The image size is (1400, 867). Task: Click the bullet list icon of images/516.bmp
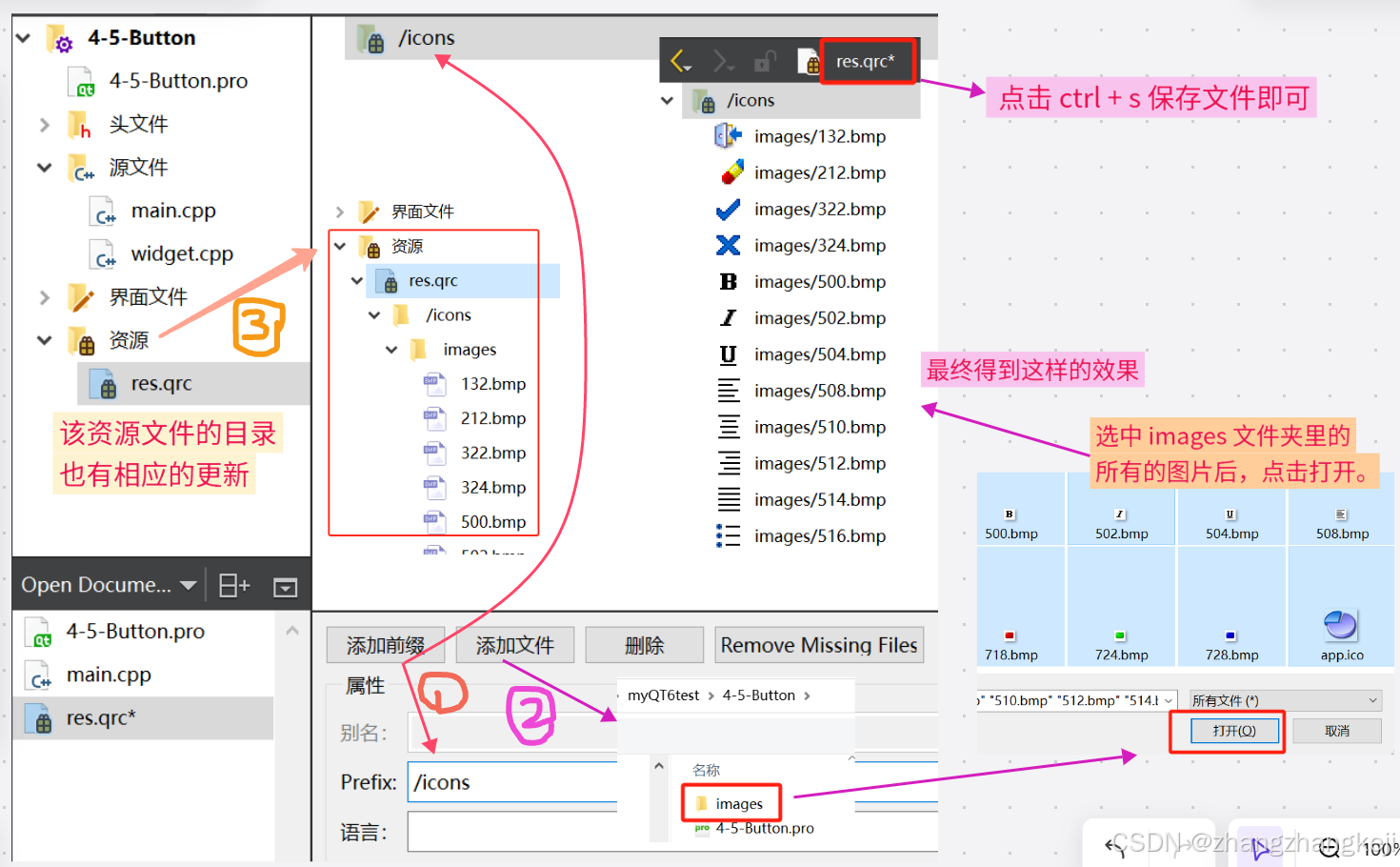click(x=729, y=535)
